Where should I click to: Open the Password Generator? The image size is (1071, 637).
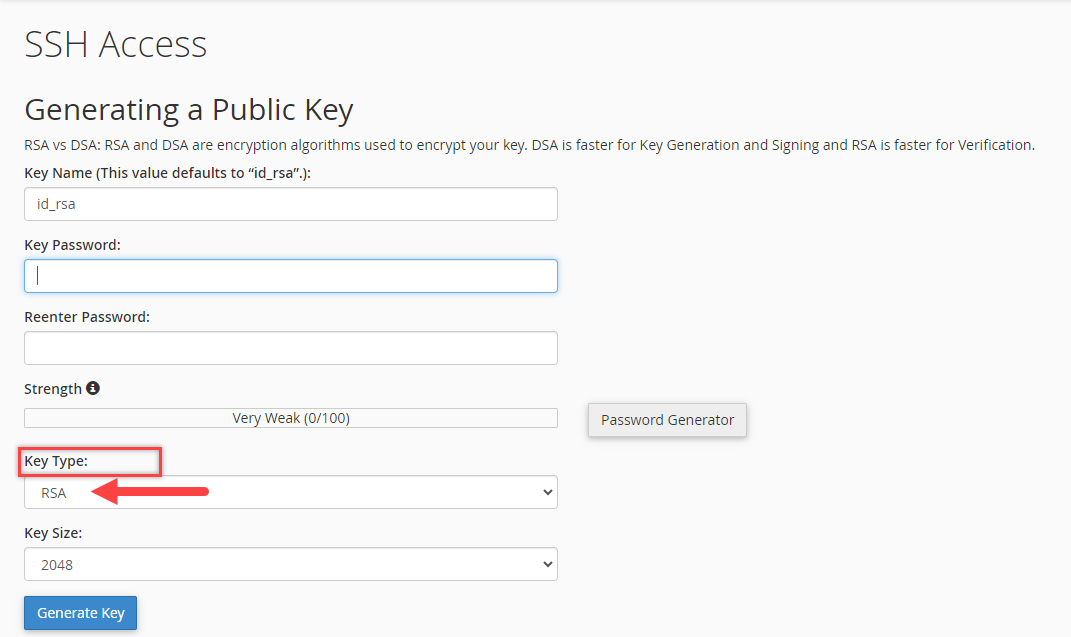[x=667, y=420]
